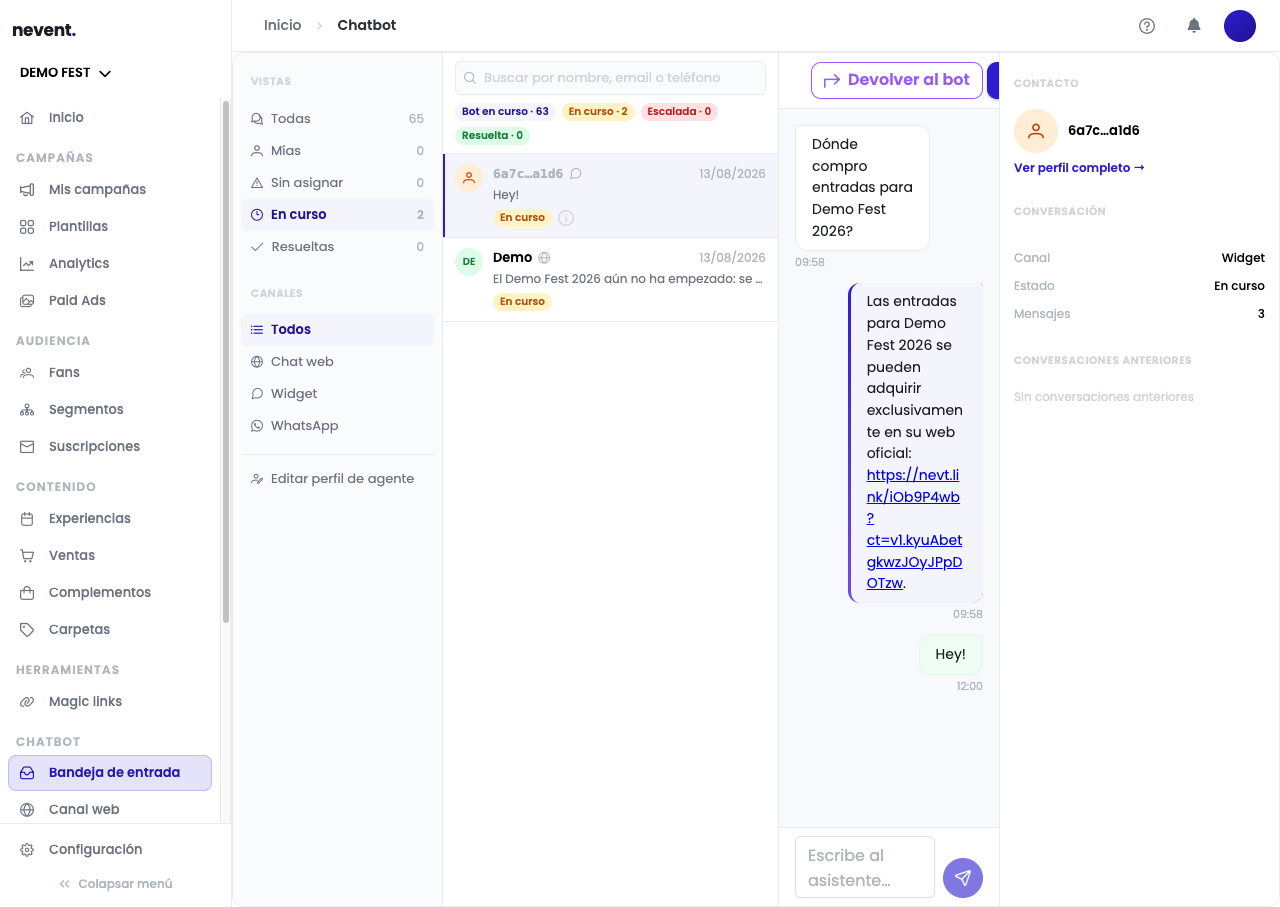Viewport: 1280px width, 907px height.
Task: Open the 6a7c…a1d6 conversation row
Action: (610, 196)
